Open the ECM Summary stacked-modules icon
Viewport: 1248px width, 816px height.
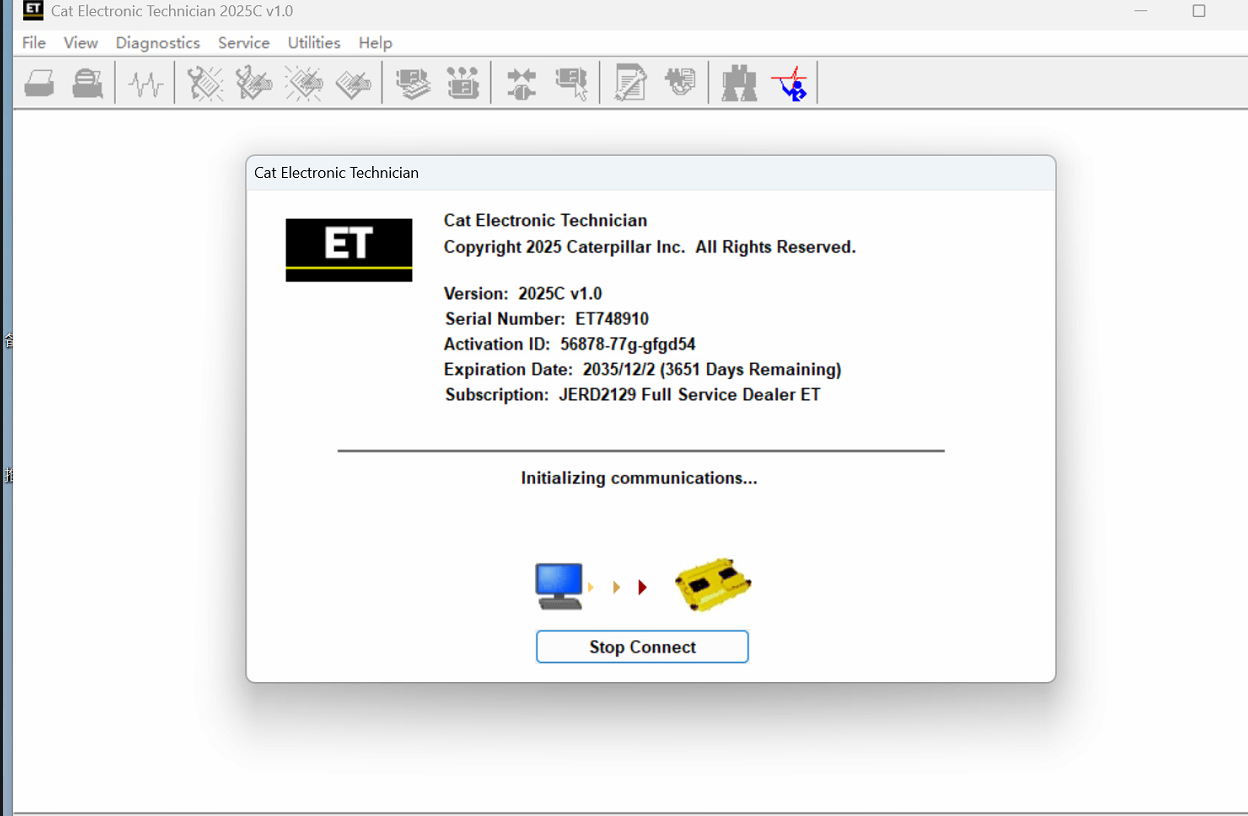(413, 82)
